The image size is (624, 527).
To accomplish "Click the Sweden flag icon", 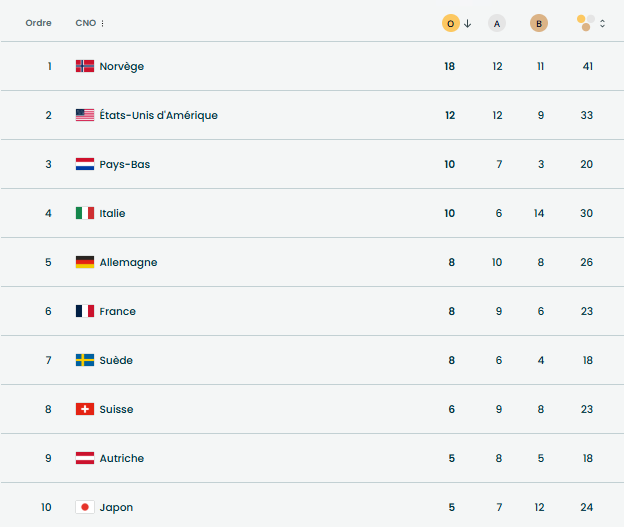I will pyautogui.click(x=85, y=360).
